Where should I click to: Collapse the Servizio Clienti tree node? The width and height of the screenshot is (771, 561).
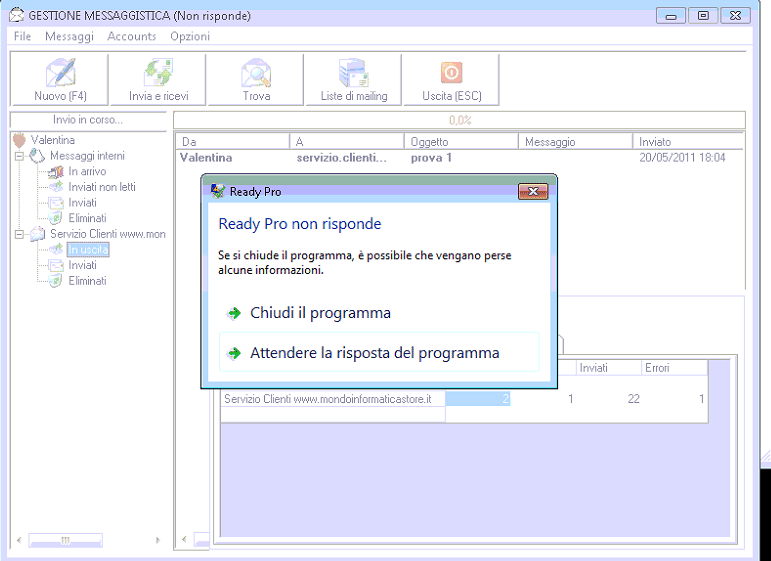[x=19, y=234]
